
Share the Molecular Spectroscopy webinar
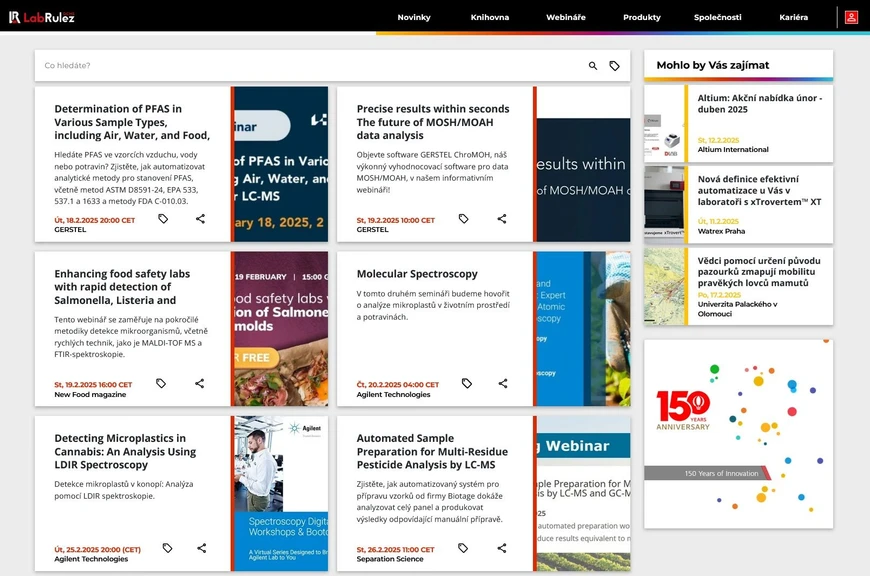point(501,383)
